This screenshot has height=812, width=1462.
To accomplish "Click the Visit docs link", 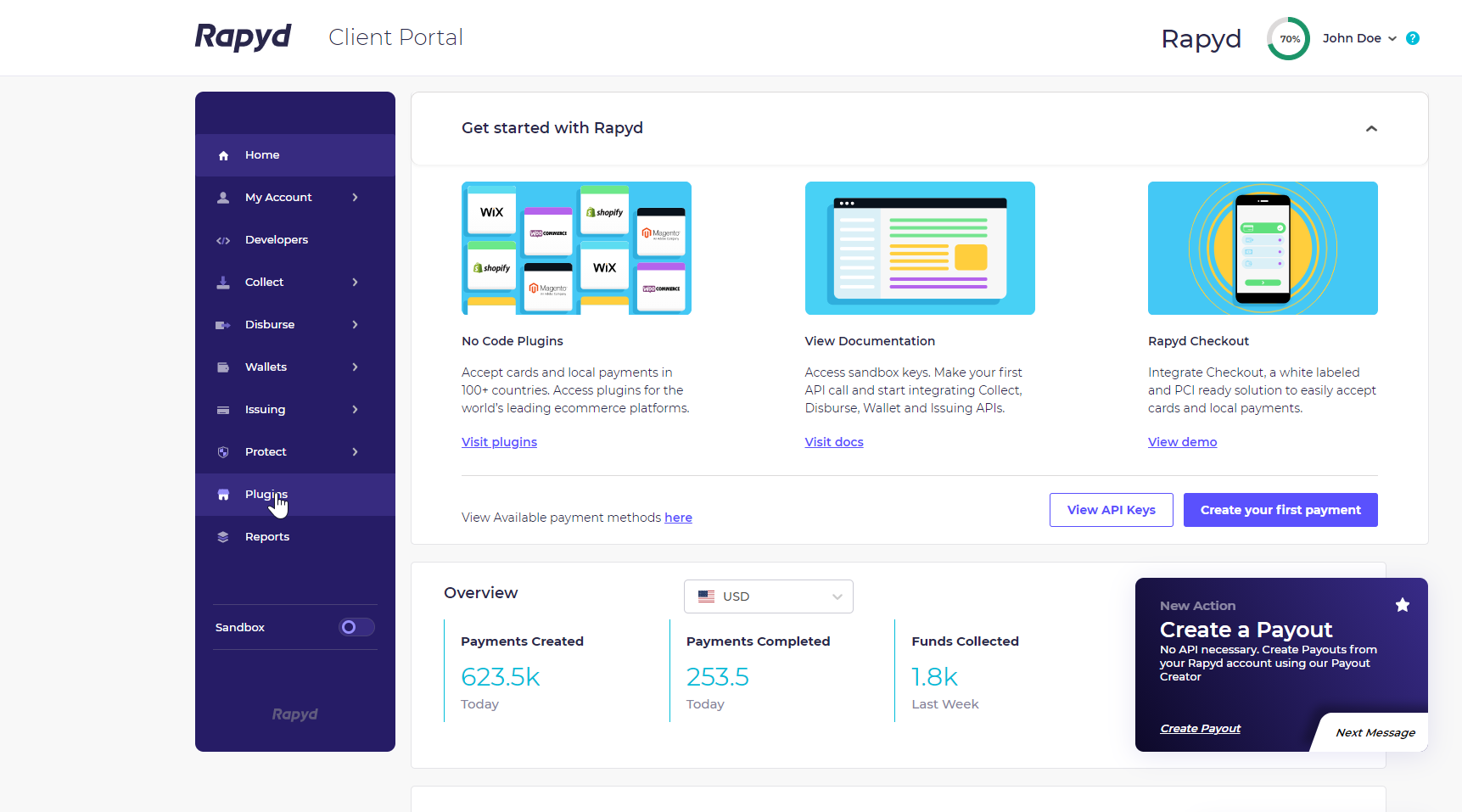I will coord(834,442).
